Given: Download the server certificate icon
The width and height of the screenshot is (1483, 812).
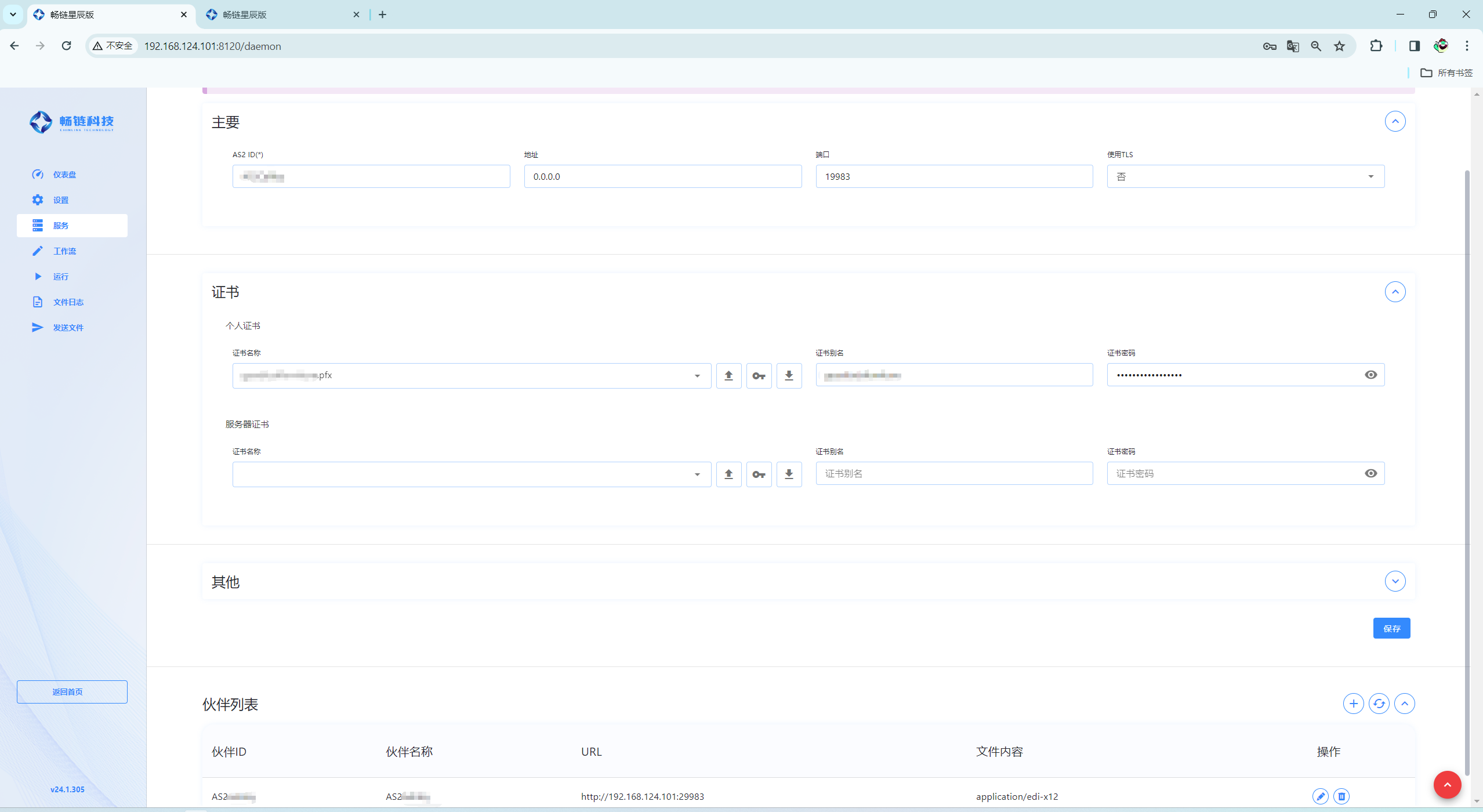Looking at the screenshot, I should point(789,474).
